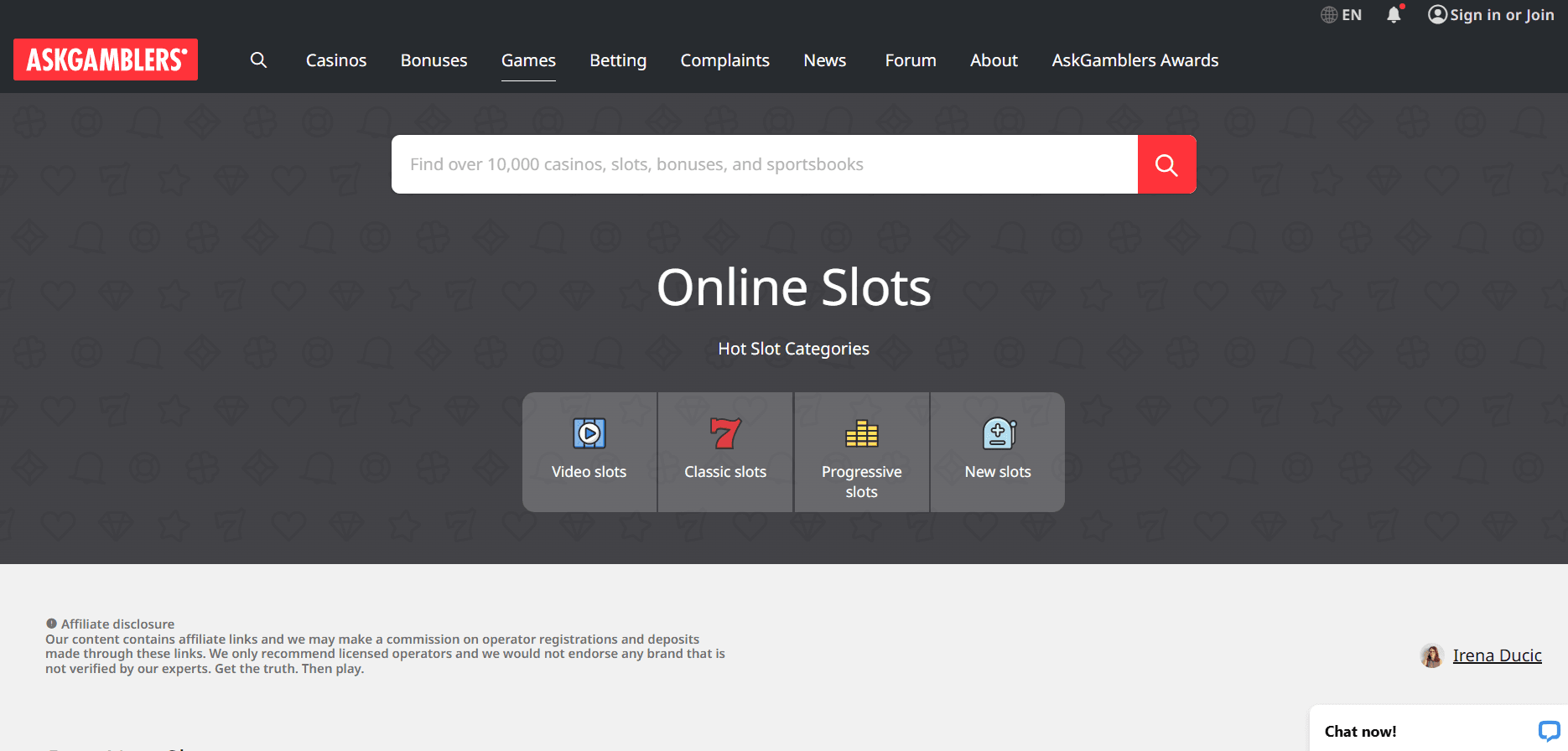
Task: Click the globe language icon
Action: click(x=1329, y=15)
